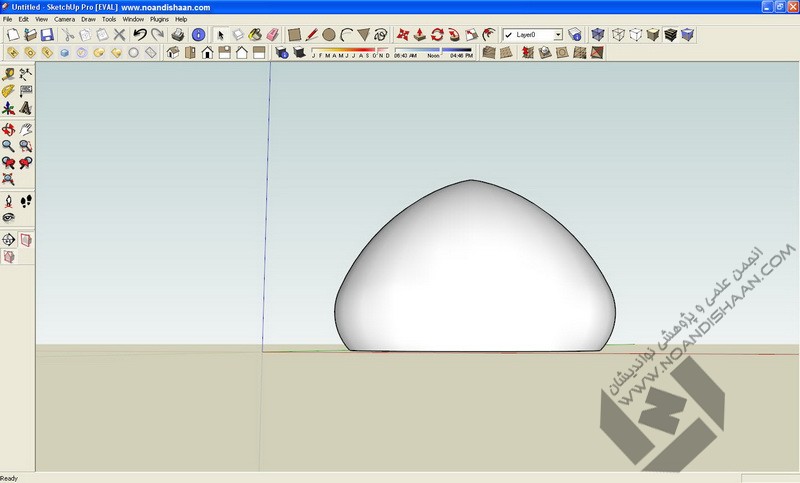Choose the Orbit camera tool

[9, 129]
